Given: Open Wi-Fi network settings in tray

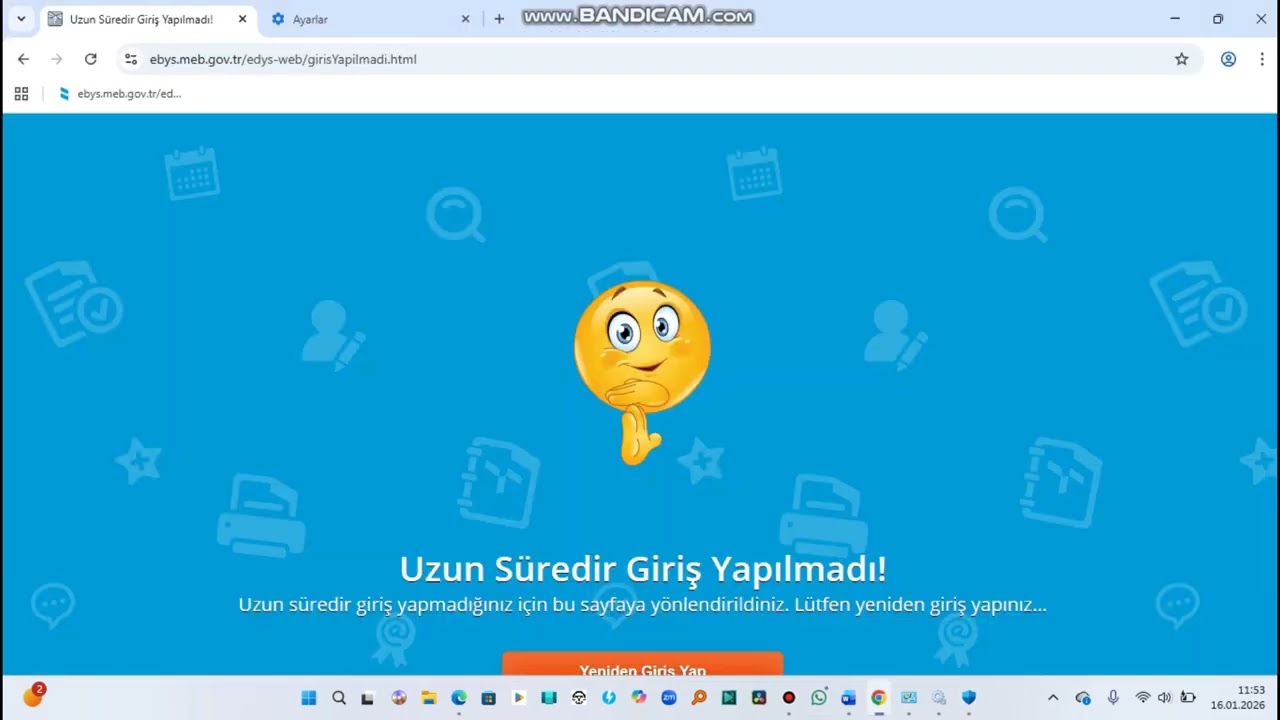Looking at the screenshot, I should pos(1143,698).
